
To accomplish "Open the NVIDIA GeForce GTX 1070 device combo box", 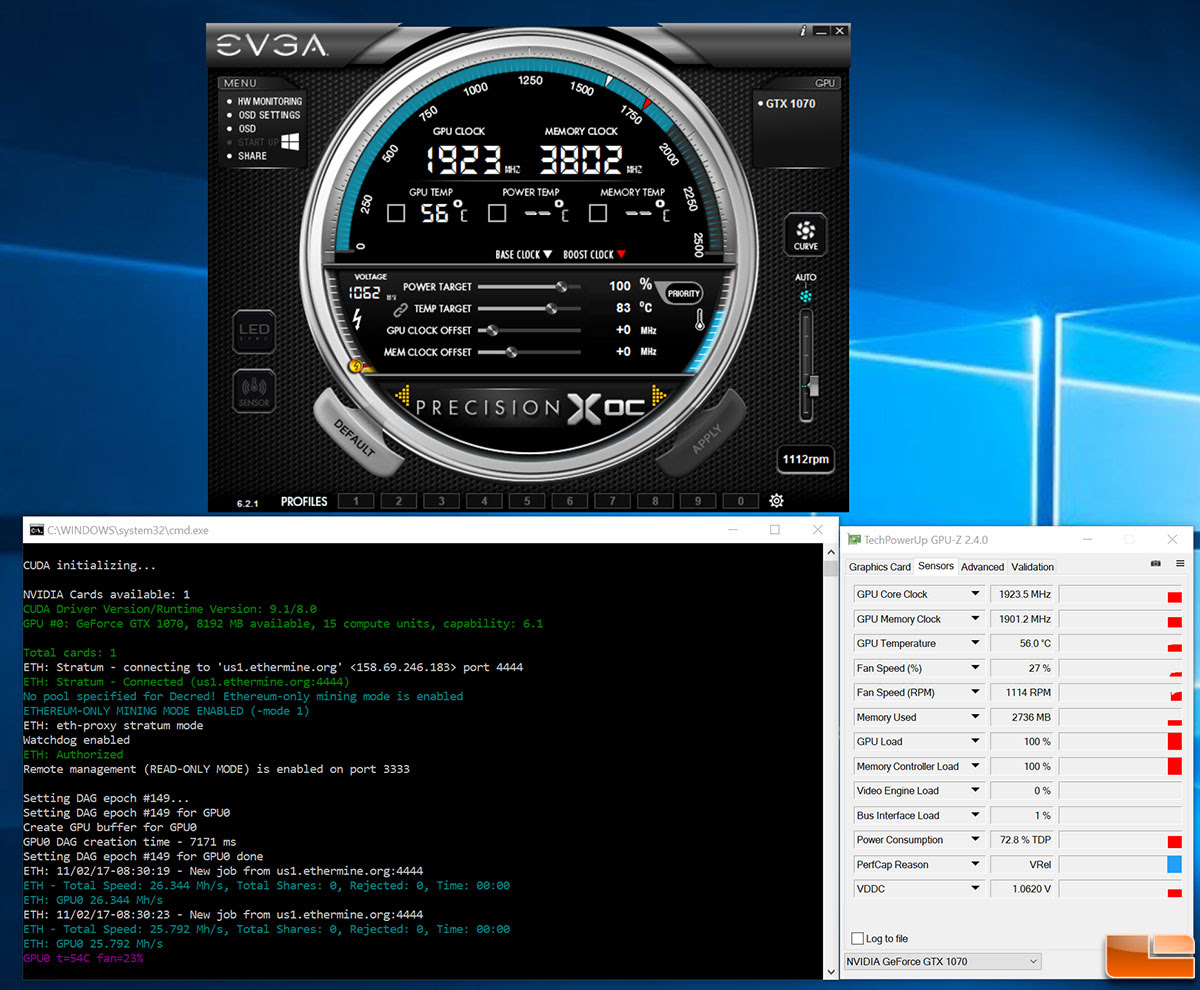I will [943, 961].
